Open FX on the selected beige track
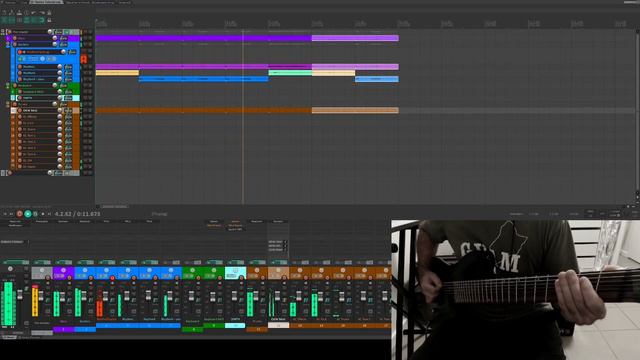 pos(69,111)
